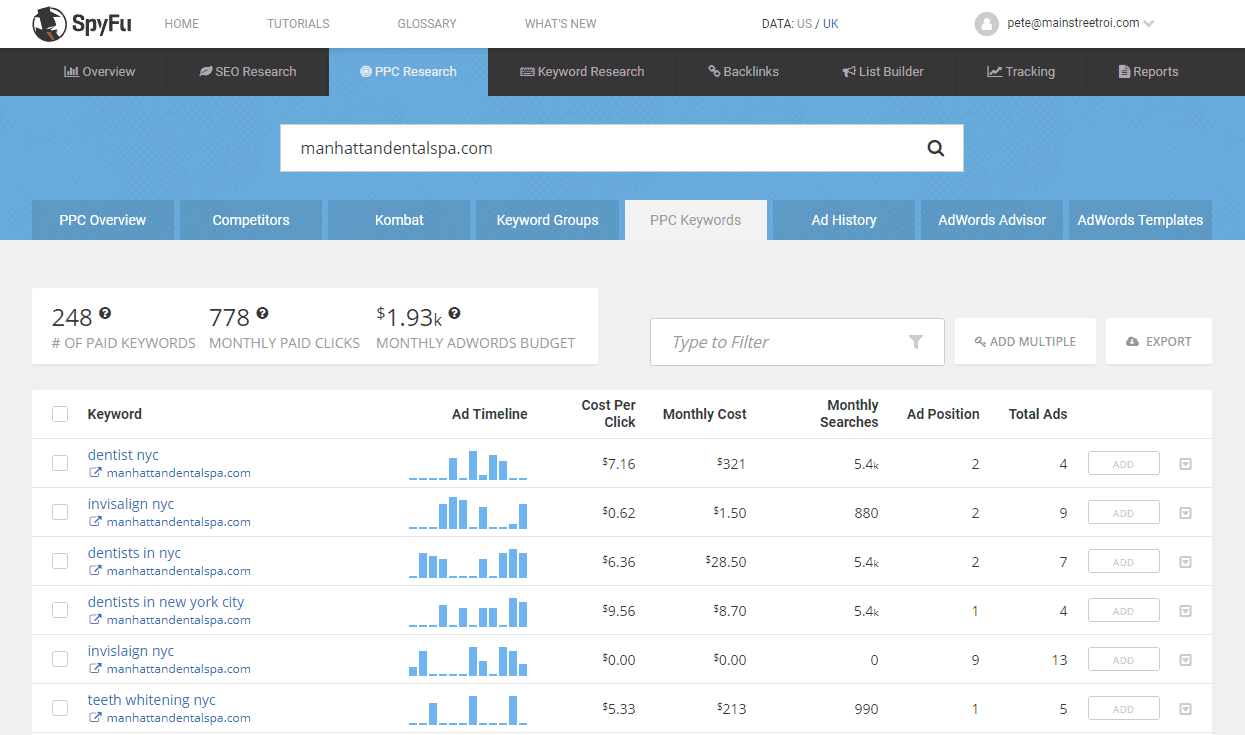1245x735 pixels.
Task: Switch to the Ad History sub-tab
Action: (x=844, y=220)
